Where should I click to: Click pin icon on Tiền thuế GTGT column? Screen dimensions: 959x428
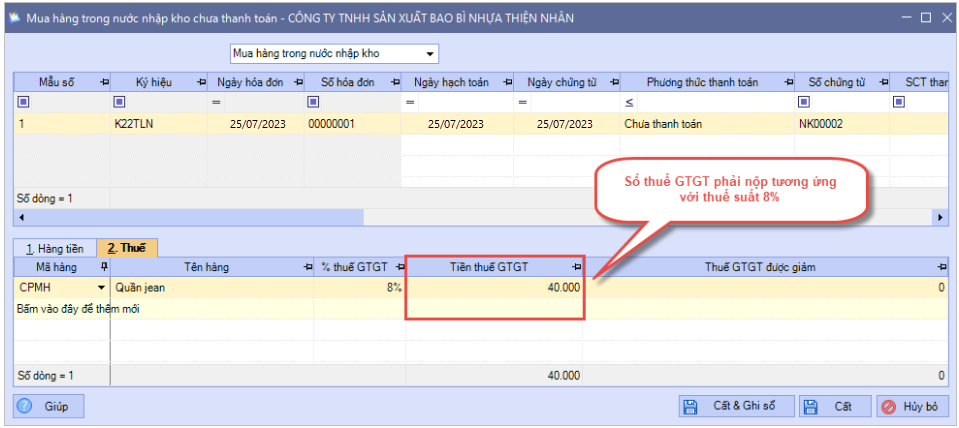pos(576,267)
